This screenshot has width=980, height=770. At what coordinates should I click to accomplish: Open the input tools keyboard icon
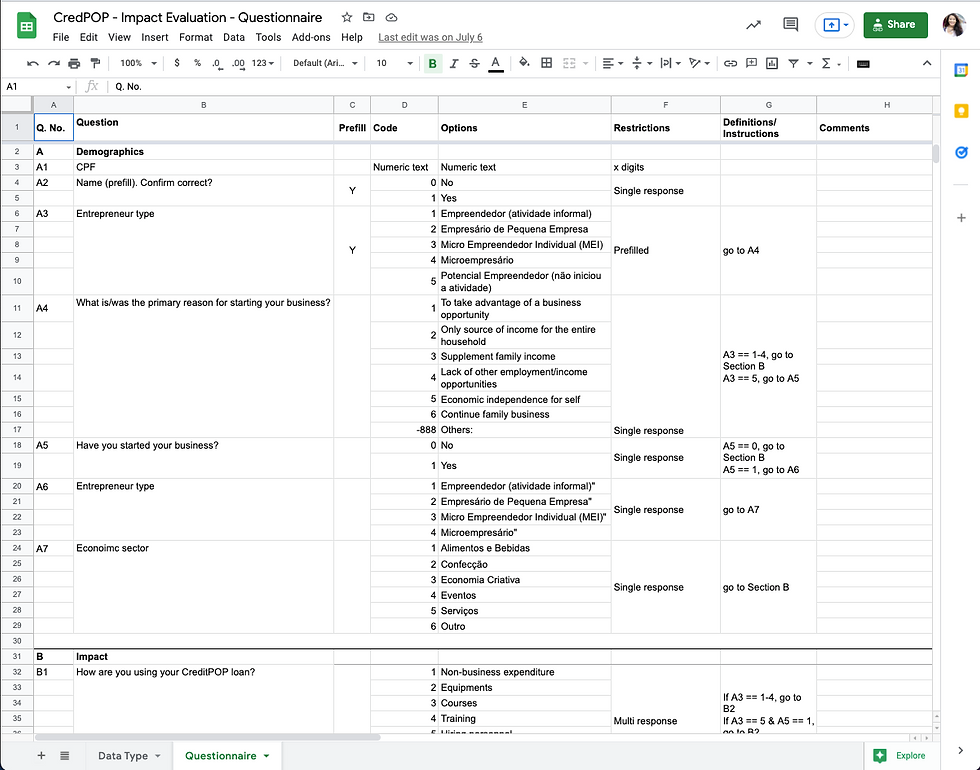pyautogui.click(x=863, y=64)
